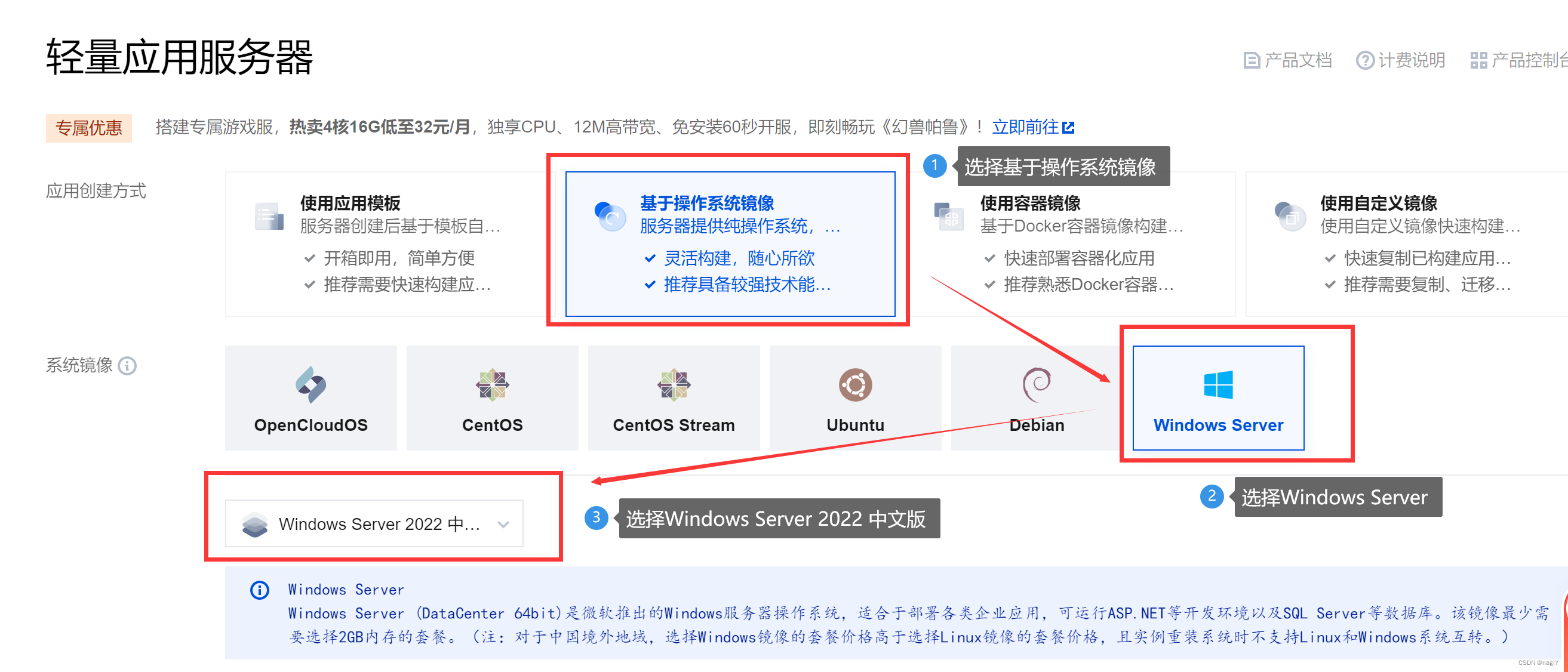This screenshot has width=1568, height=672.
Task: Open the 产品文档 documentation link
Action: coord(1287,60)
